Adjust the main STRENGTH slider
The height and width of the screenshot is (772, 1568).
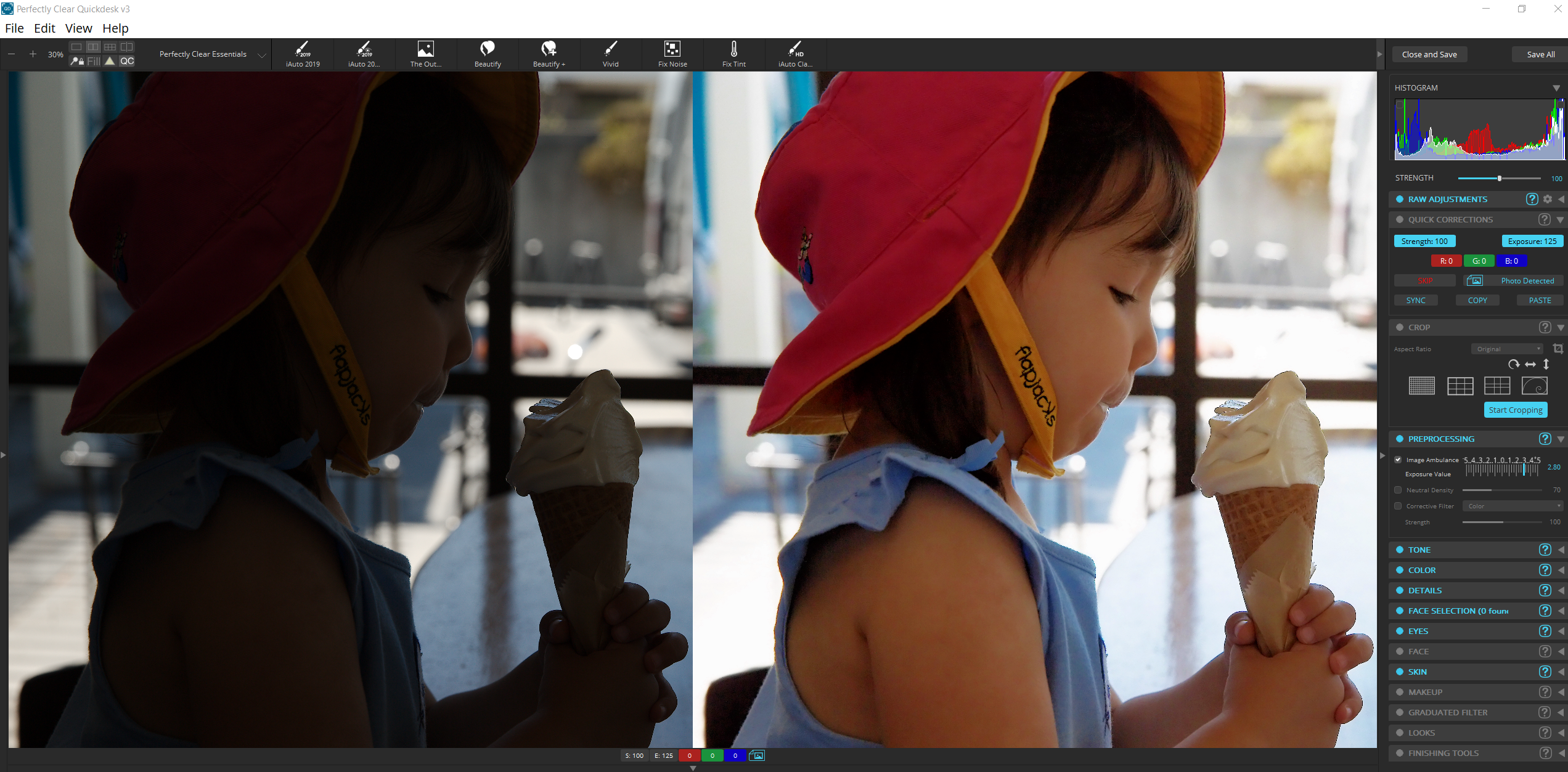pos(1499,178)
